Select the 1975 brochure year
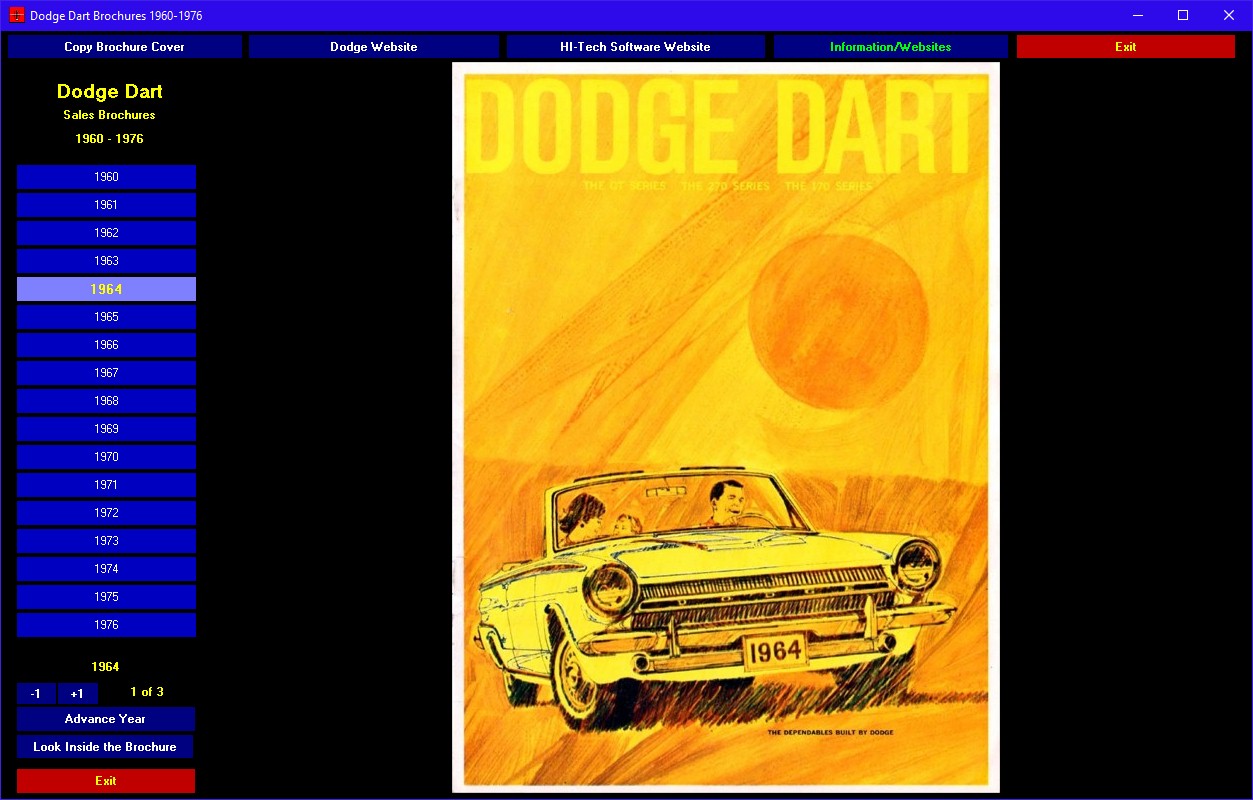 (x=106, y=597)
